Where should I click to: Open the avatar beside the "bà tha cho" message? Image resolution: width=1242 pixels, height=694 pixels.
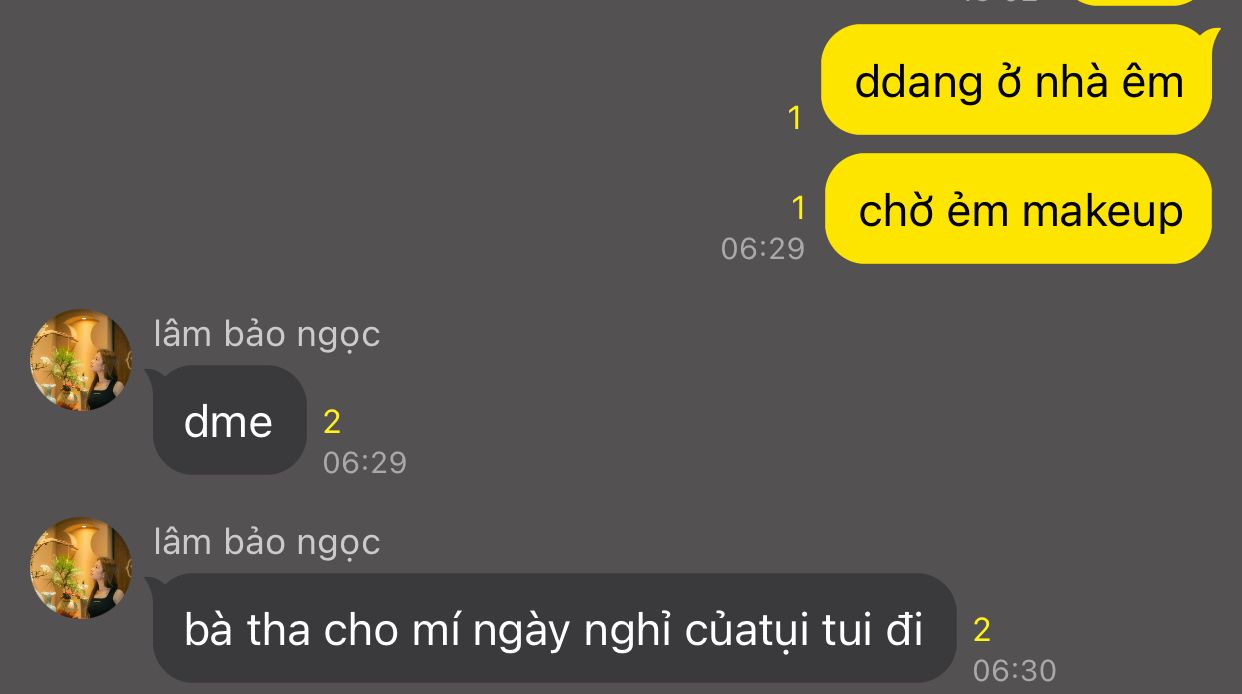81,568
